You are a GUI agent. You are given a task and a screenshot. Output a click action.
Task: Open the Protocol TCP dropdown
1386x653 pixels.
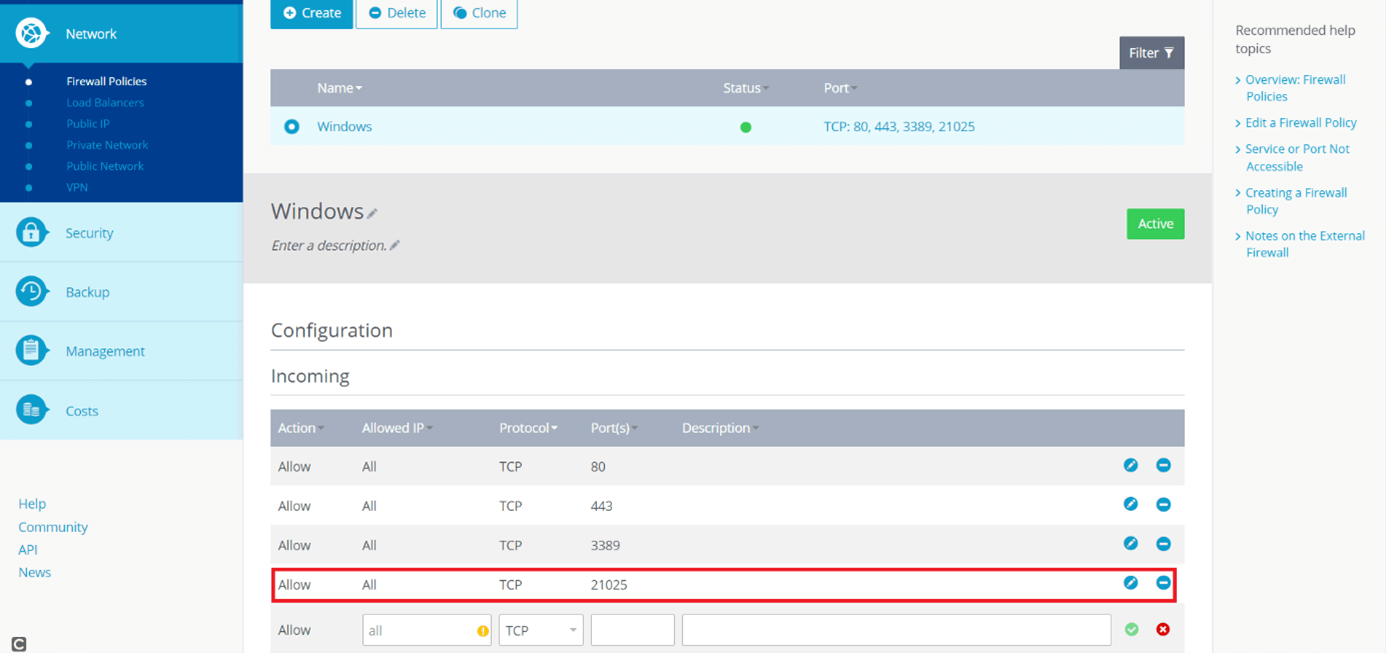point(541,630)
